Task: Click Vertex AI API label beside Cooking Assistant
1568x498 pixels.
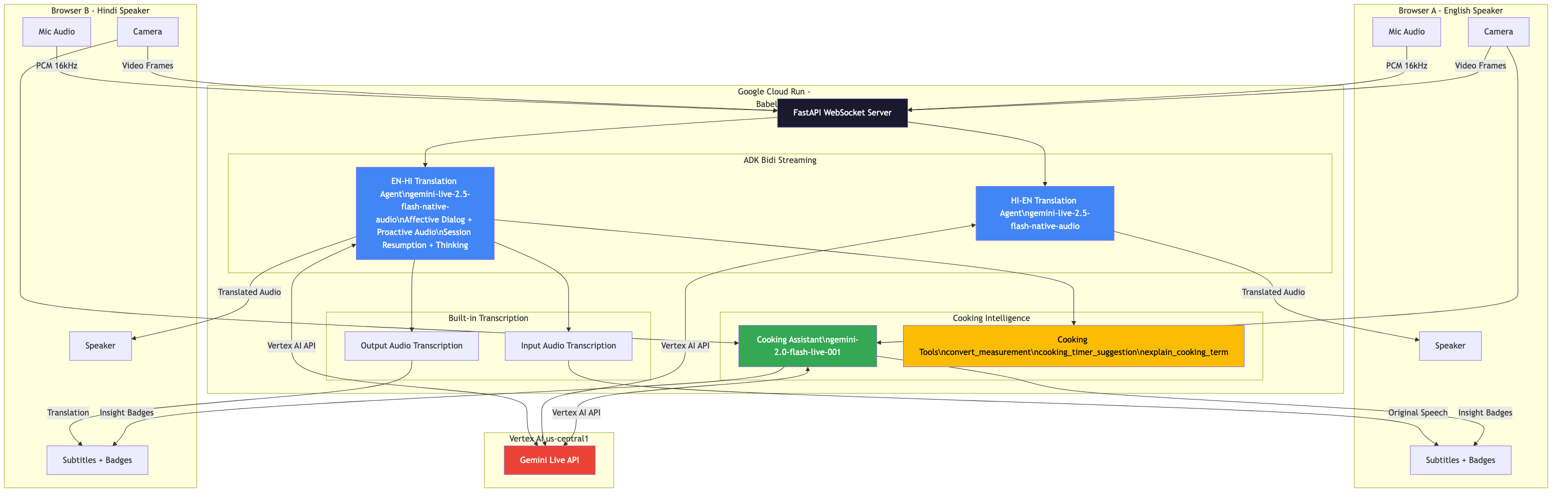Action: 685,346
